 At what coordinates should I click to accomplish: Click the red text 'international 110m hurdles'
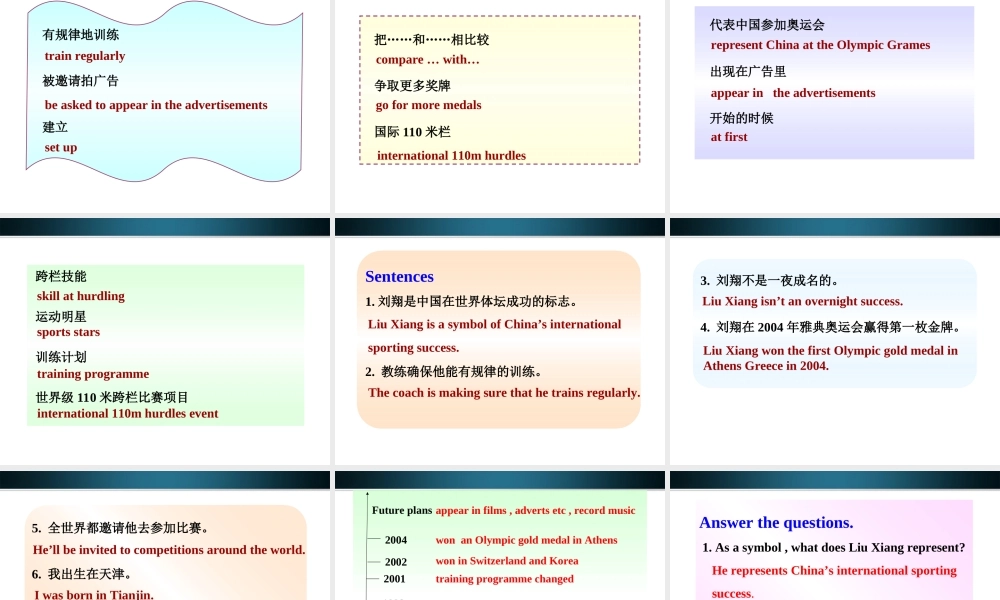tap(452, 156)
